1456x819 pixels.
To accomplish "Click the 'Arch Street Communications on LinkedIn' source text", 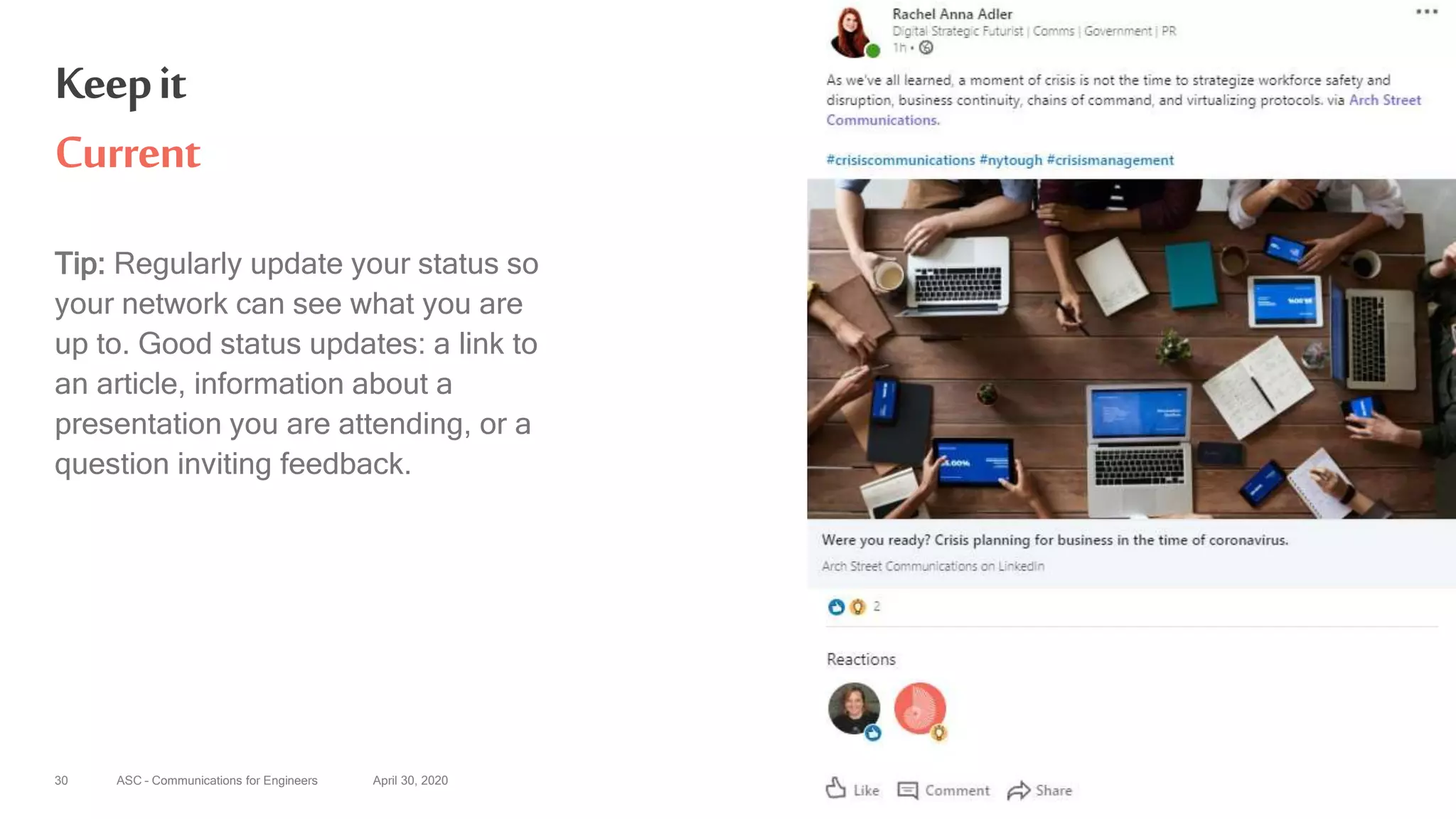I will [x=933, y=566].
